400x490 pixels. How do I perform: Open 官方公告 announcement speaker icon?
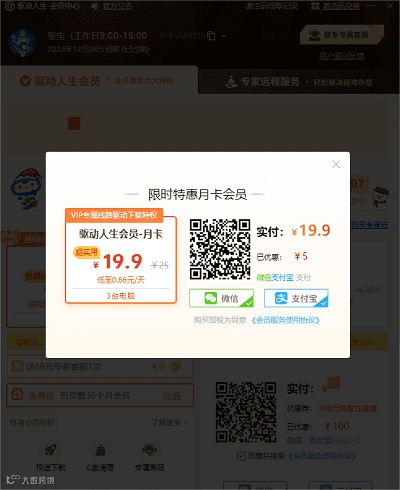click(x=95, y=6)
